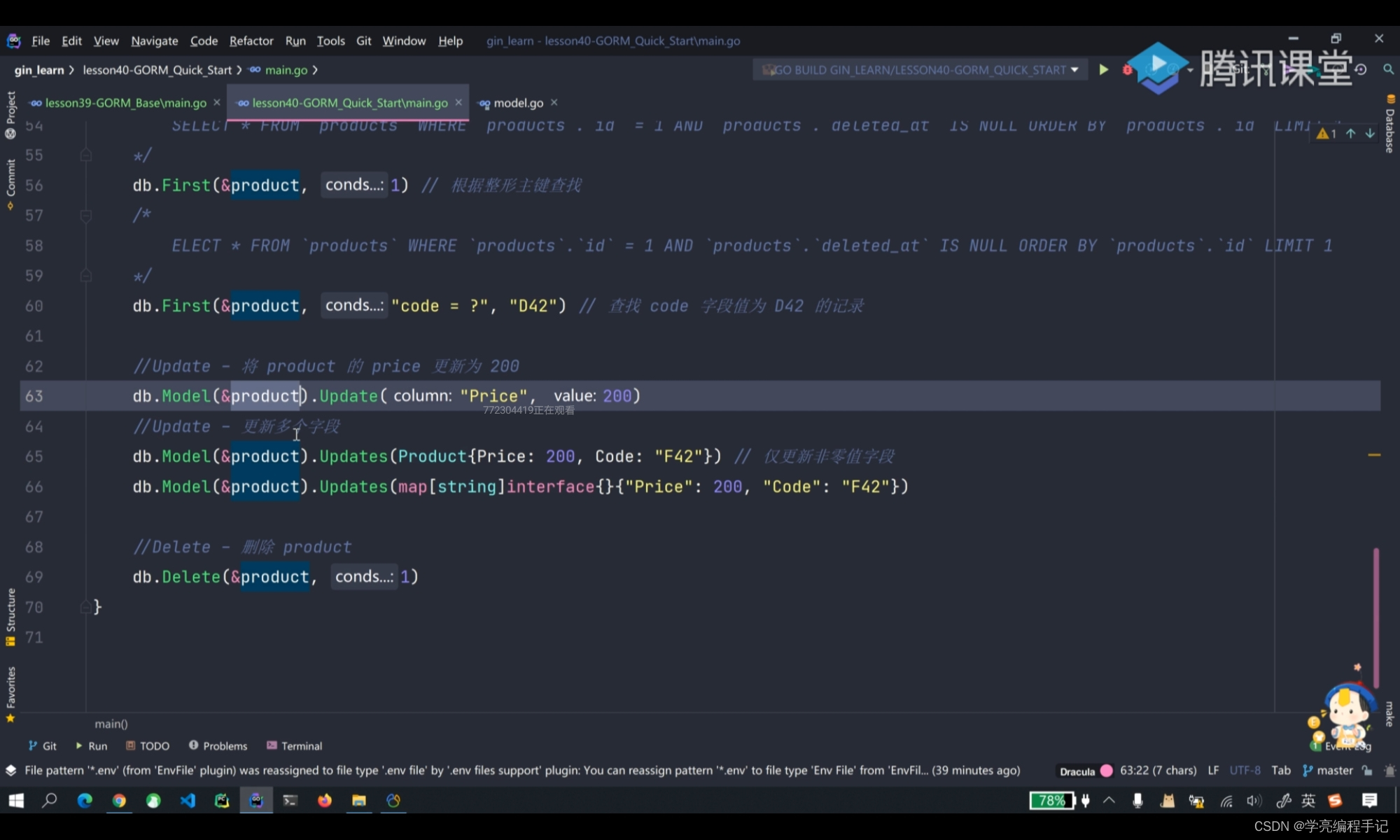Change the UTF-8 file encoding
Image resolution: width=1400 pixels, height=840 pixels.
1245,771
